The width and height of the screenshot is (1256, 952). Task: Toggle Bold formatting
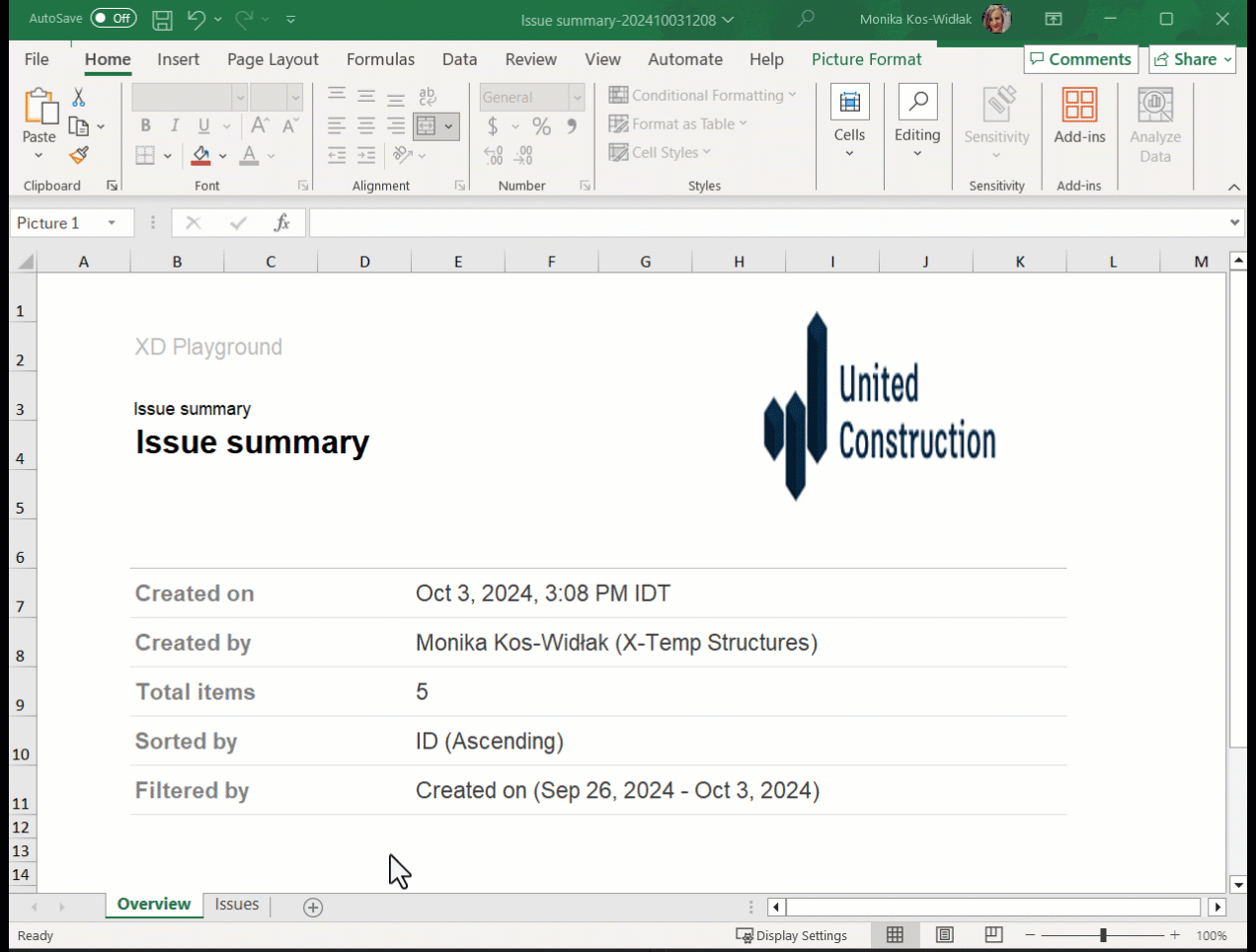click(x=145, y=125)
